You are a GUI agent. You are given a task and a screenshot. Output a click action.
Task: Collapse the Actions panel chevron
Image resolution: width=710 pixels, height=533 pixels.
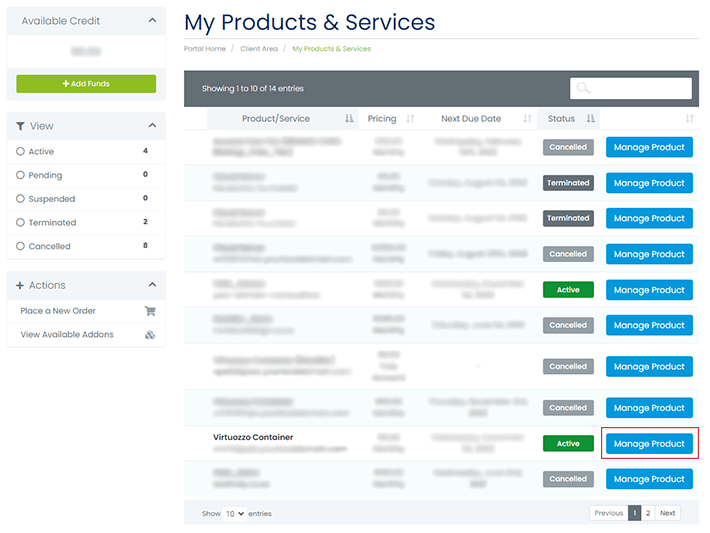[x=152, y=285]
